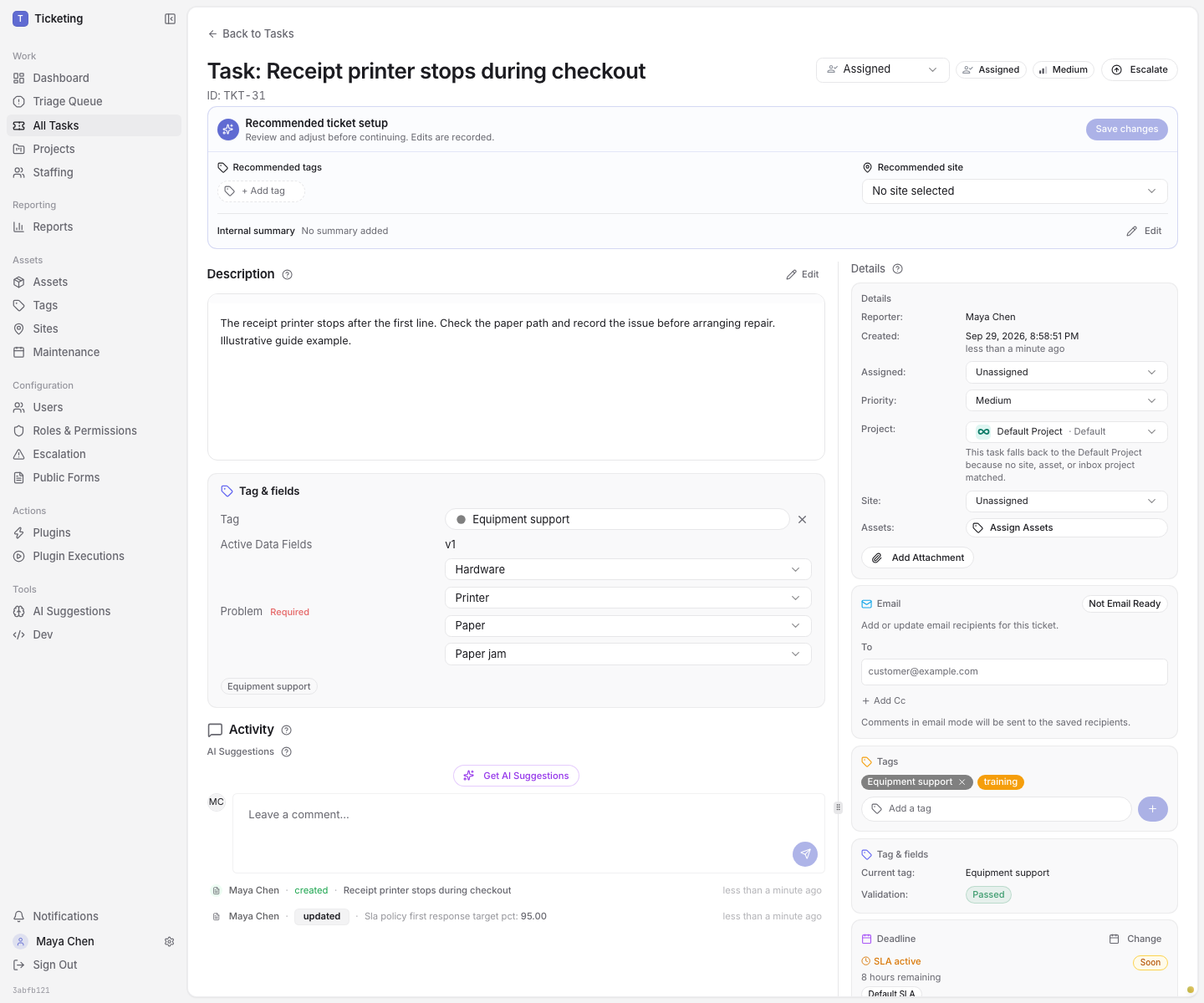This screenshot has height=1003, width=1204.
Task: Open the Description help icon
Action: coord(287,274)
